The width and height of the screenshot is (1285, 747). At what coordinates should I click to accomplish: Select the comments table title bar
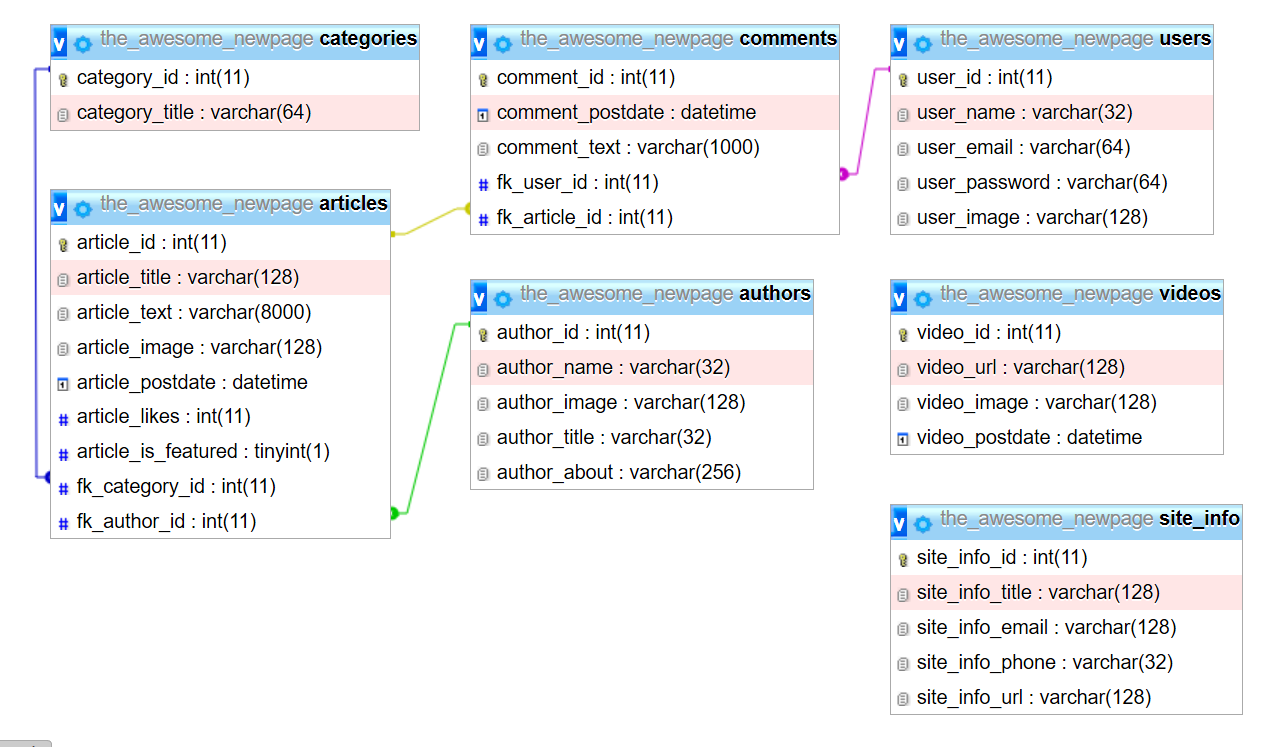coord(655,42)
